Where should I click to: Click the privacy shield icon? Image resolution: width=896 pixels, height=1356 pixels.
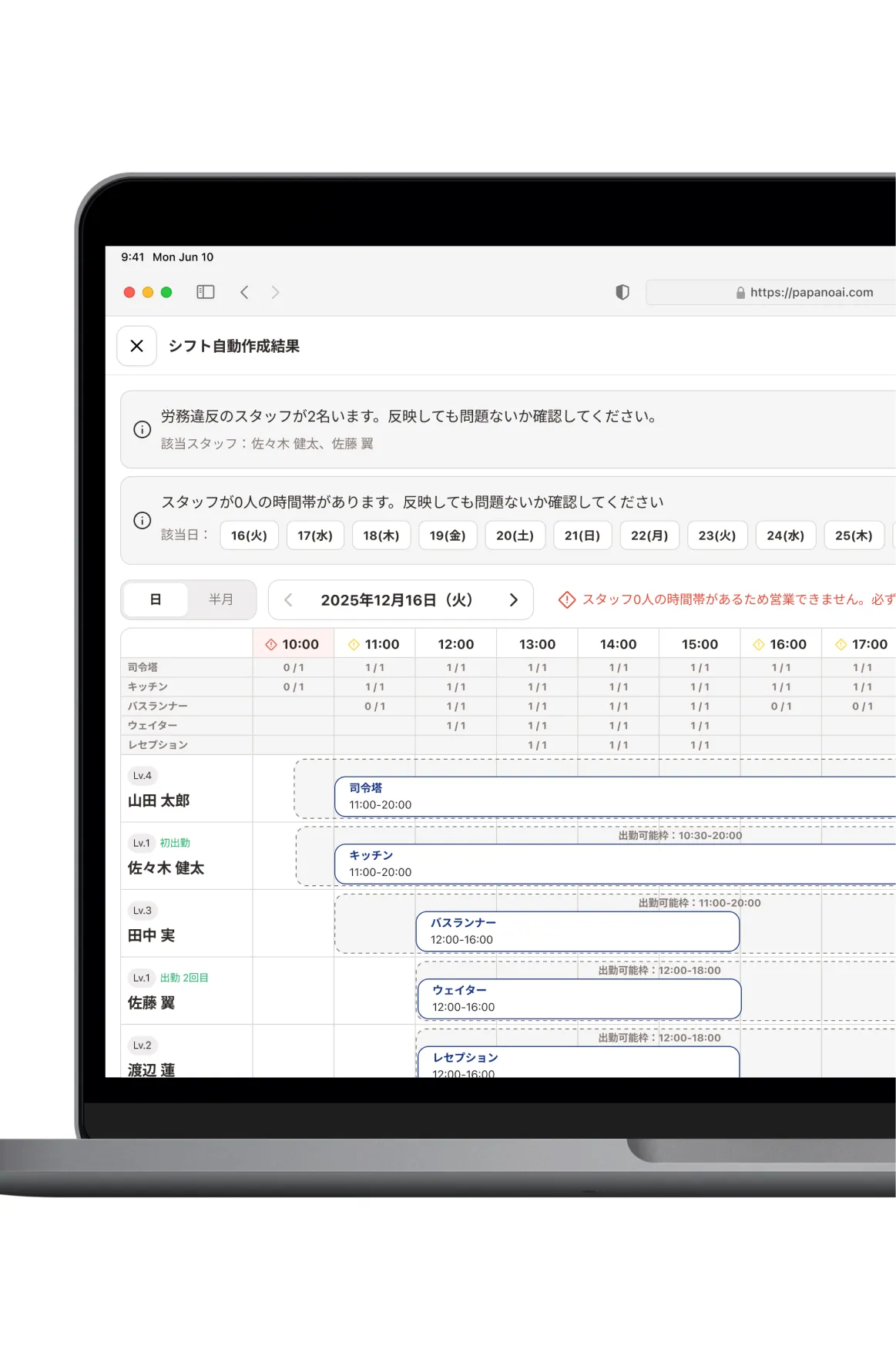(623, 292)
